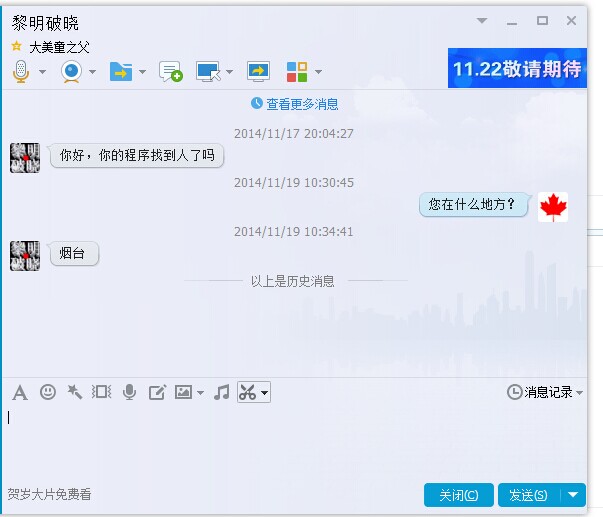Click the remote desktop control icon

[x=208, y=71]
